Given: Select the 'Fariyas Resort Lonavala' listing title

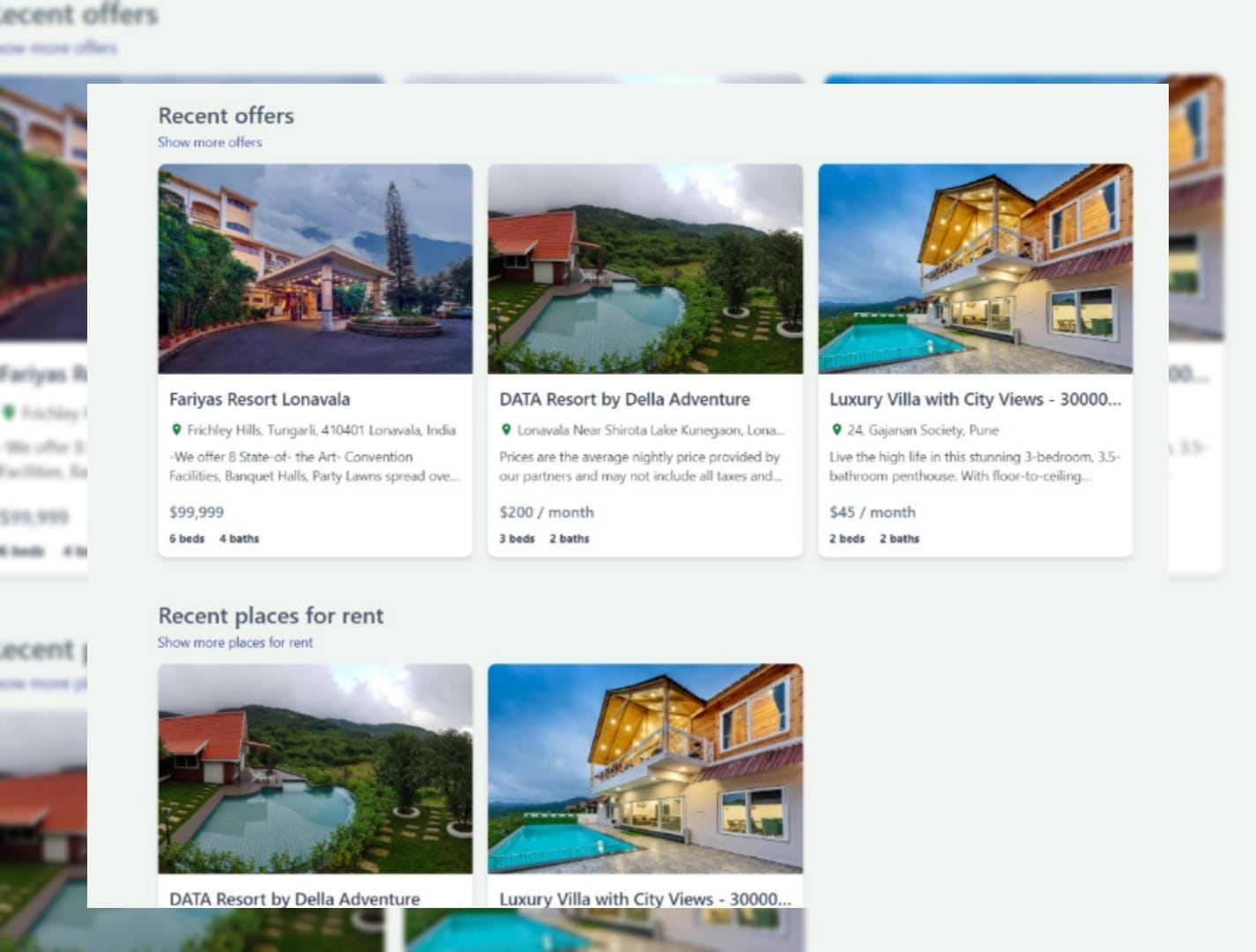Looking at the screenshot, I should [x=260, y=399].
